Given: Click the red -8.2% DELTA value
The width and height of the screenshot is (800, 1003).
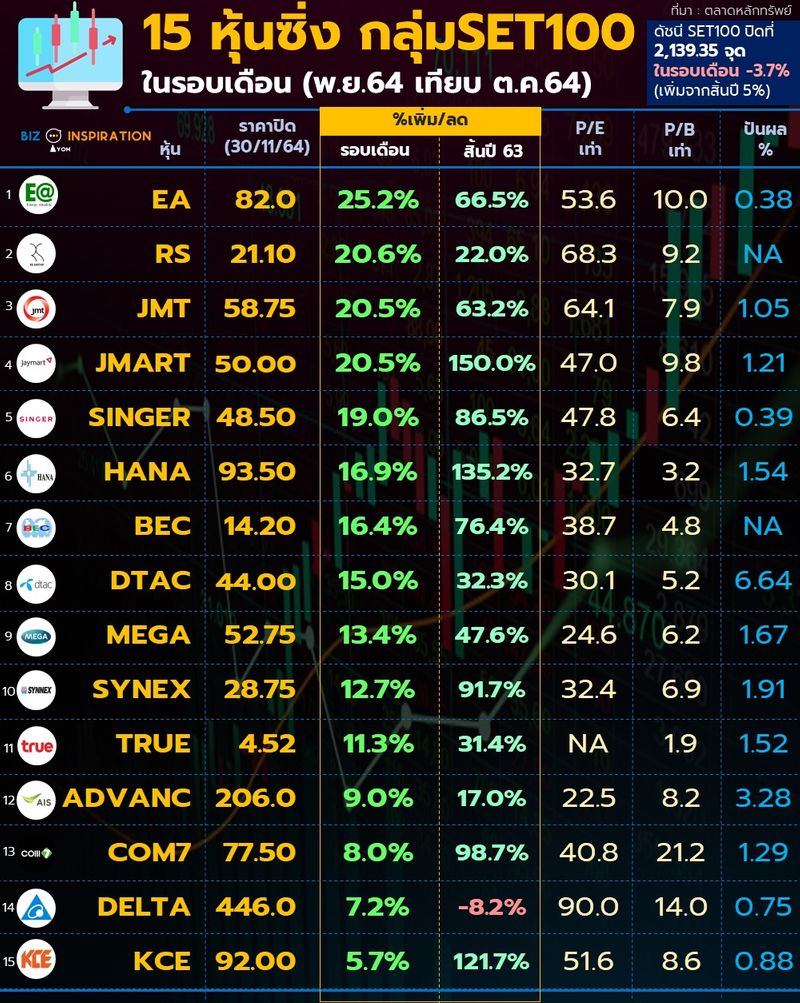Looking at the screenshot, I should [x=491, y=907].
